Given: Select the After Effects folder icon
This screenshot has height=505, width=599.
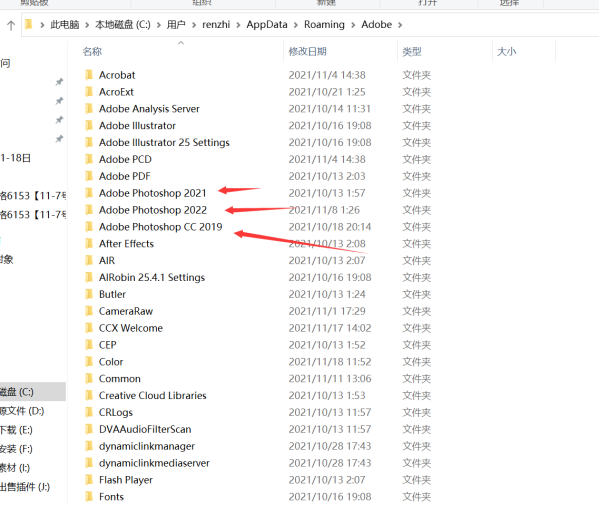Looking at the screenshot, I should 89,243.
